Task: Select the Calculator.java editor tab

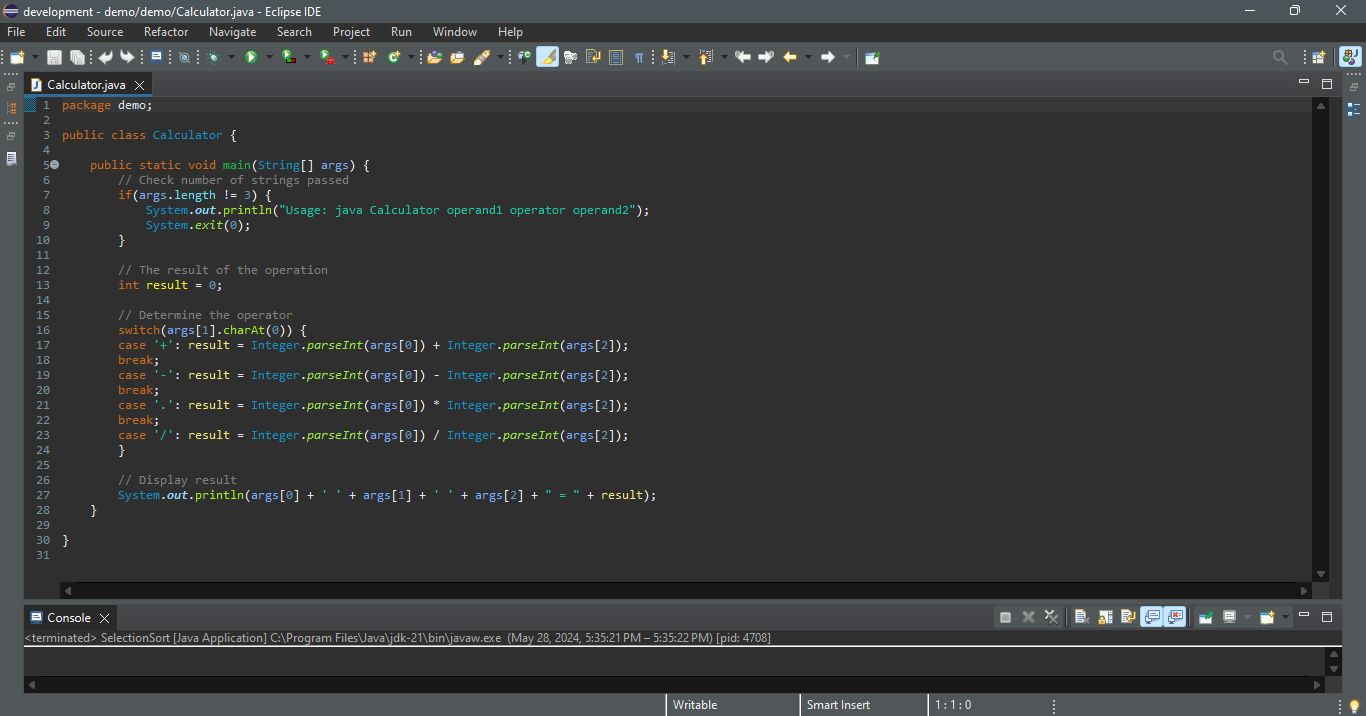Action: pyautogui.click(x=86, y=85)
